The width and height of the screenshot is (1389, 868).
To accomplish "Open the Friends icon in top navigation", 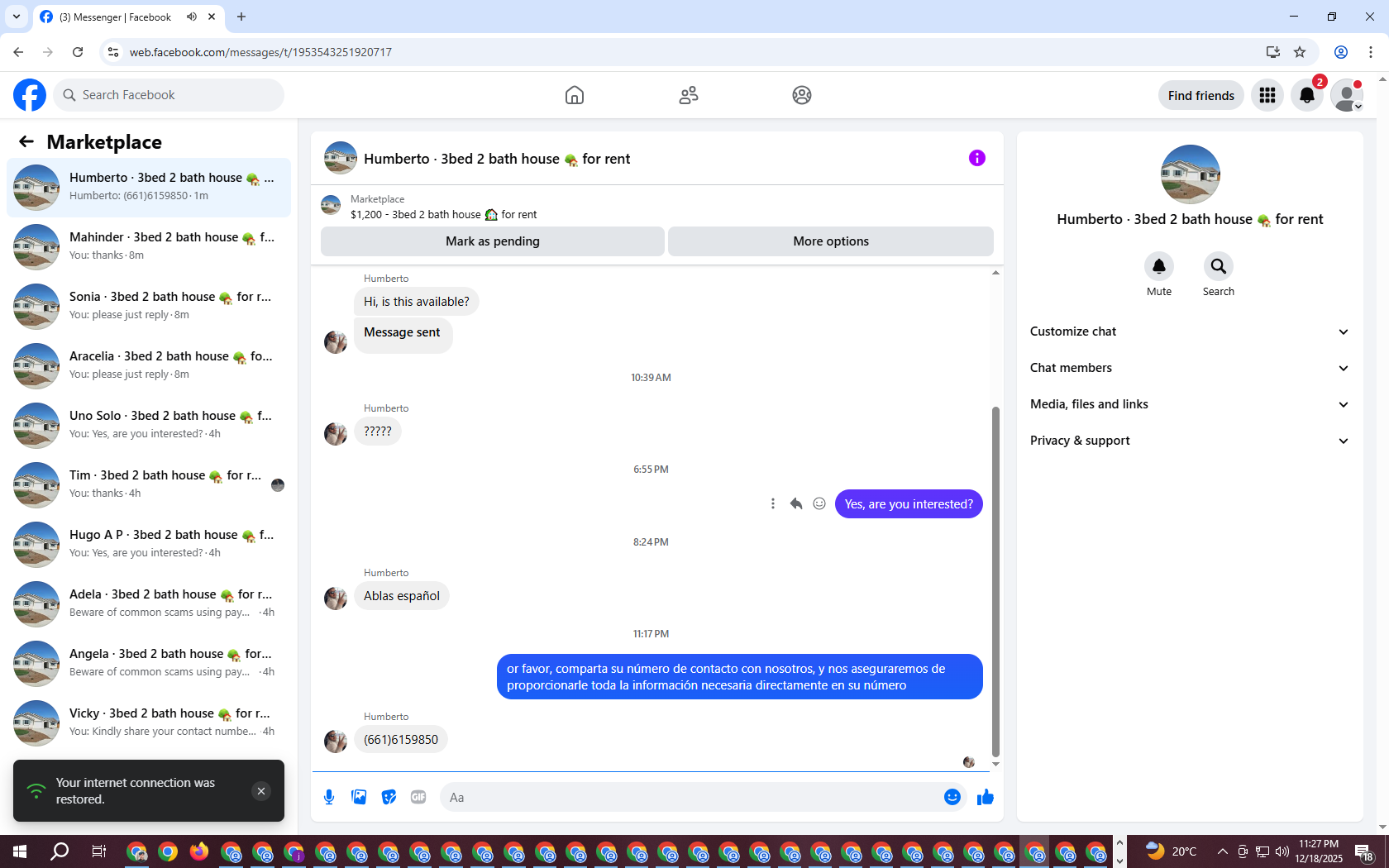I will pos(689,95).
